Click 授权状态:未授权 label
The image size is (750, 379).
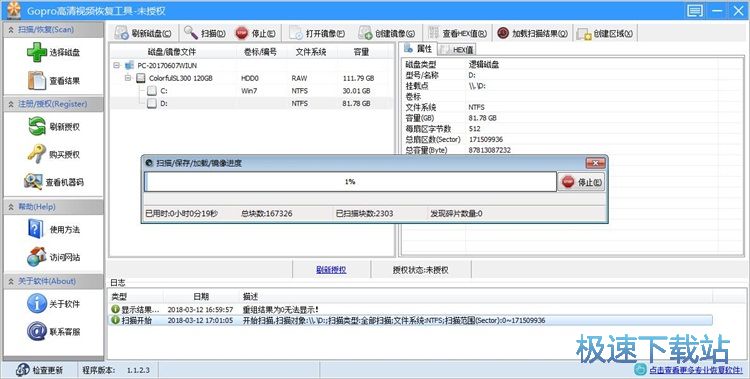click(x=420, y=270)
